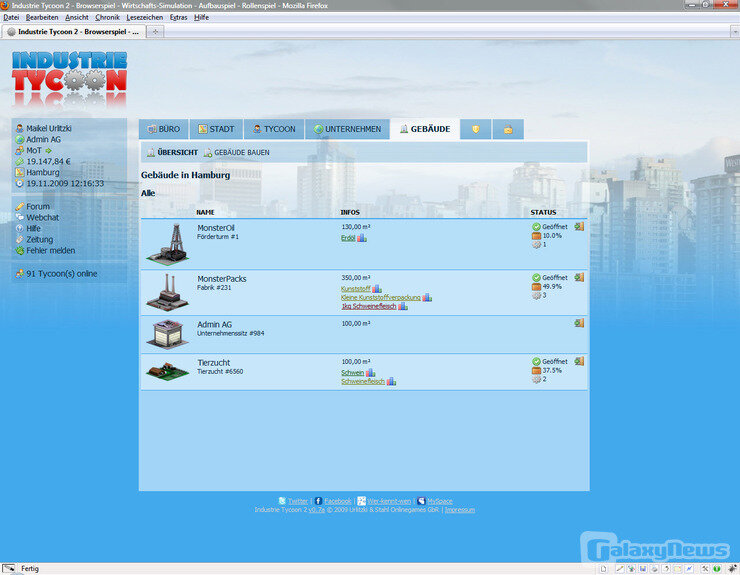Click Fehler melden in the sidebar
740x575 pixels.
[50, 251]
